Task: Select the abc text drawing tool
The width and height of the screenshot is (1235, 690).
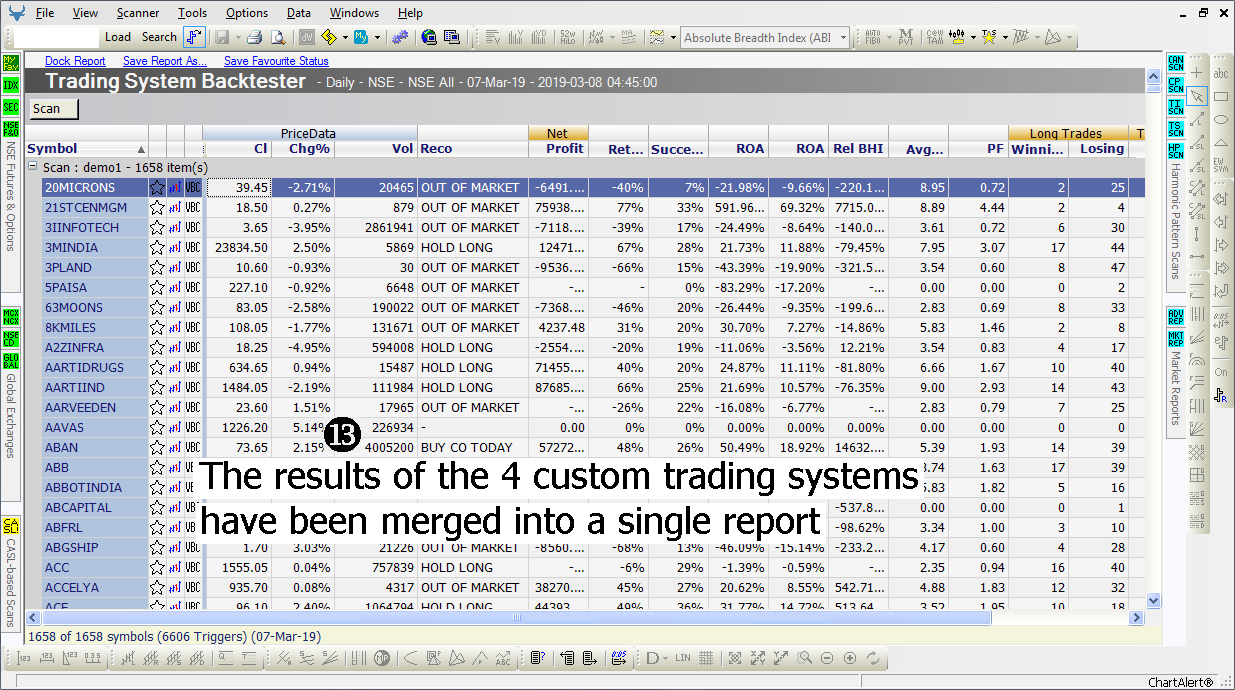Action: pos(1221,73)
